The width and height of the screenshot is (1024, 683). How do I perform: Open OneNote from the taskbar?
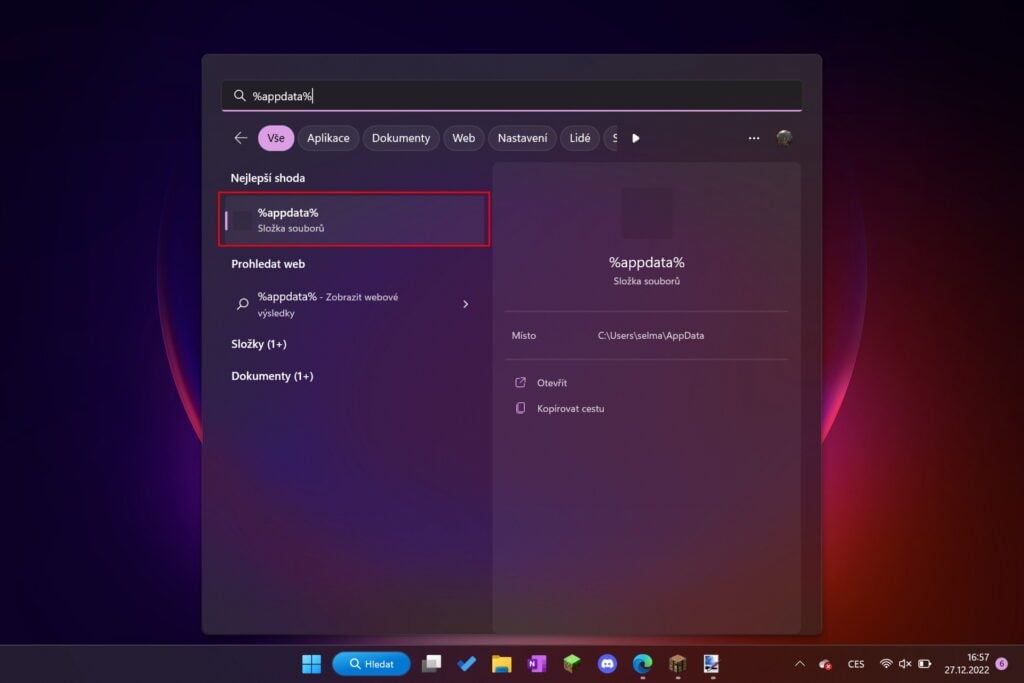coord(537,664)
